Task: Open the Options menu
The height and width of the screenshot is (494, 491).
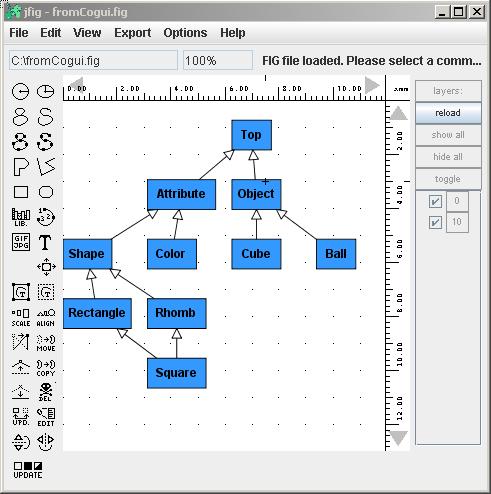Action: point(185,33)
